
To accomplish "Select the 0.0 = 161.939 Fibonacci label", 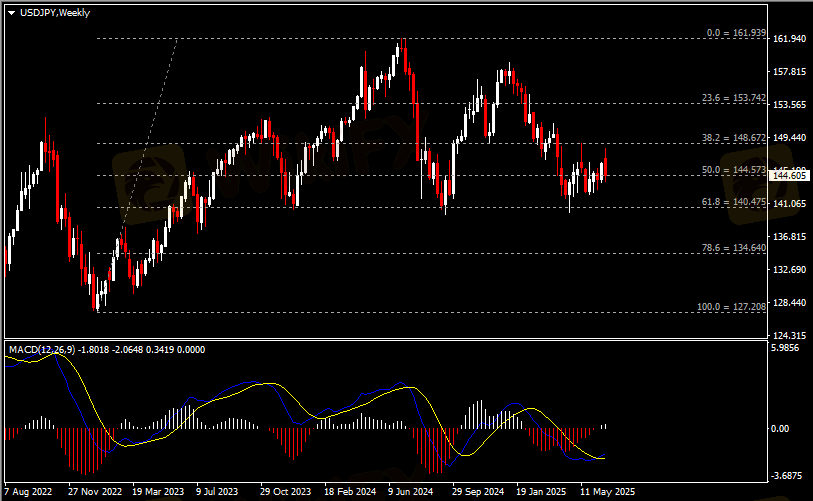I will 735,33.
